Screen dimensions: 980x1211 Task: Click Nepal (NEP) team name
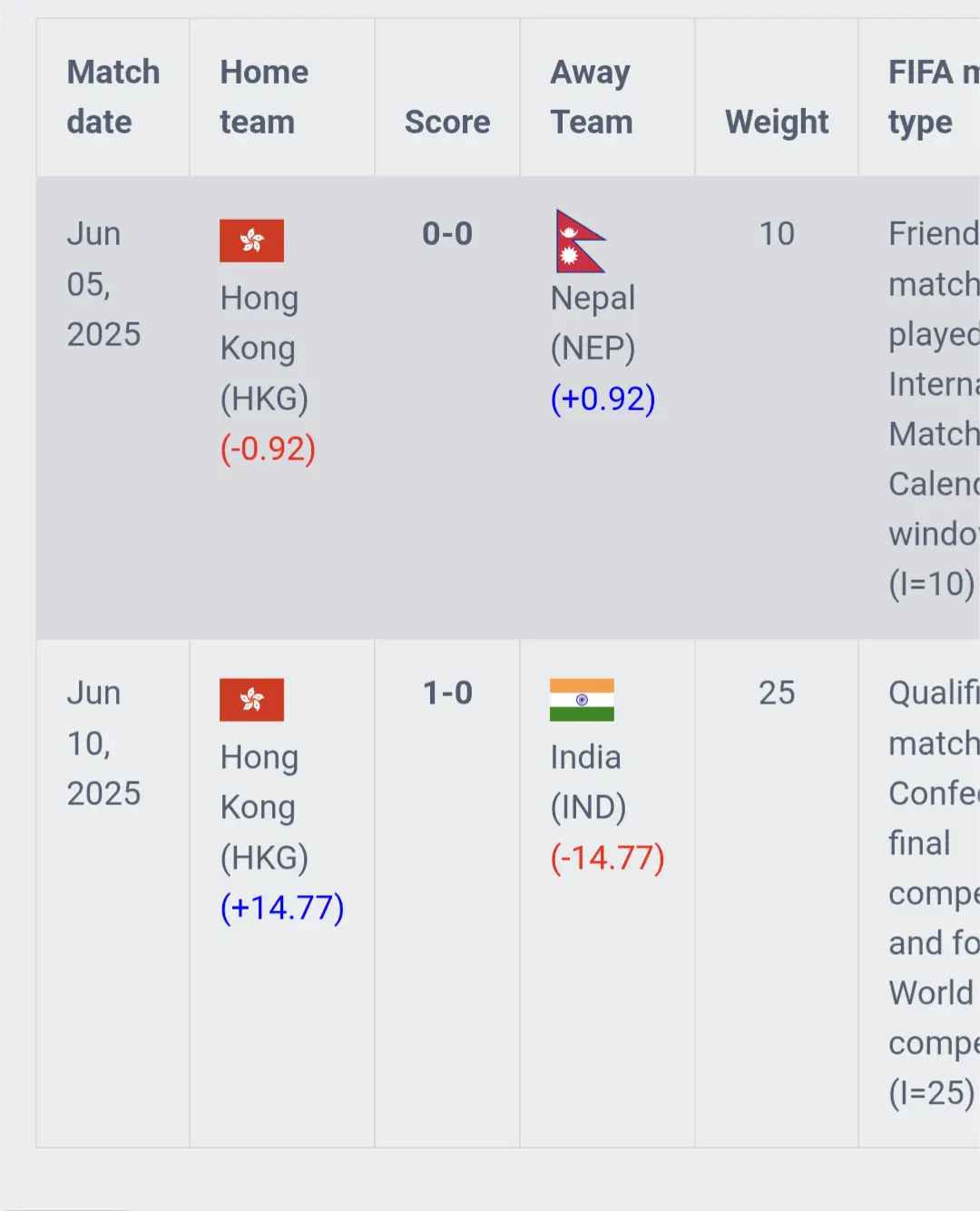tap(593, 323)
